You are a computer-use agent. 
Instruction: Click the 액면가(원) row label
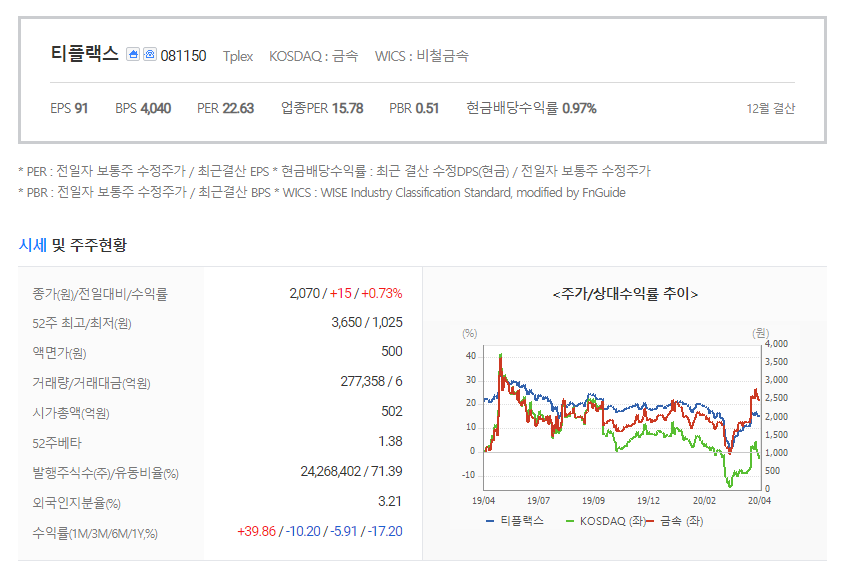coord(59,353)
